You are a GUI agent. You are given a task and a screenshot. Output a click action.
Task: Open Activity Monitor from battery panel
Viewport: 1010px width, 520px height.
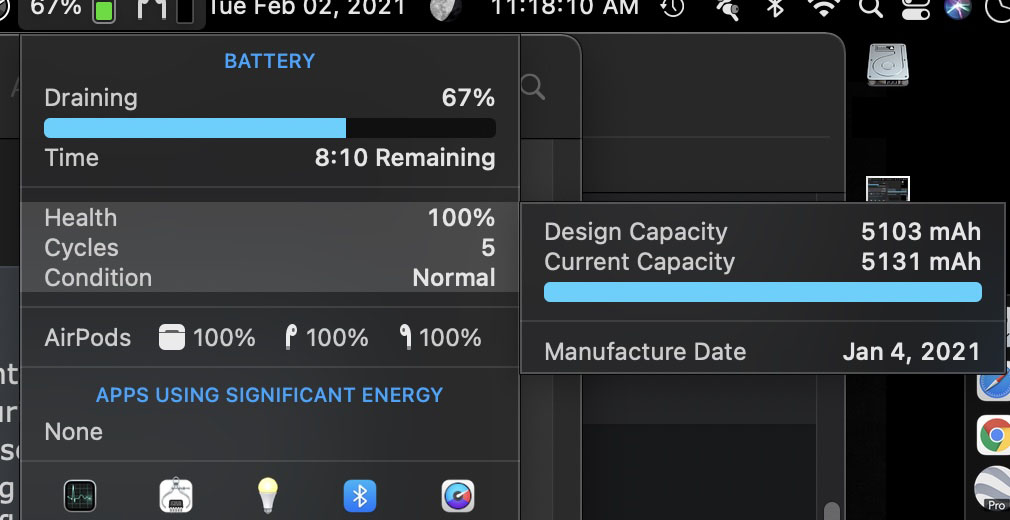(80, 496)
